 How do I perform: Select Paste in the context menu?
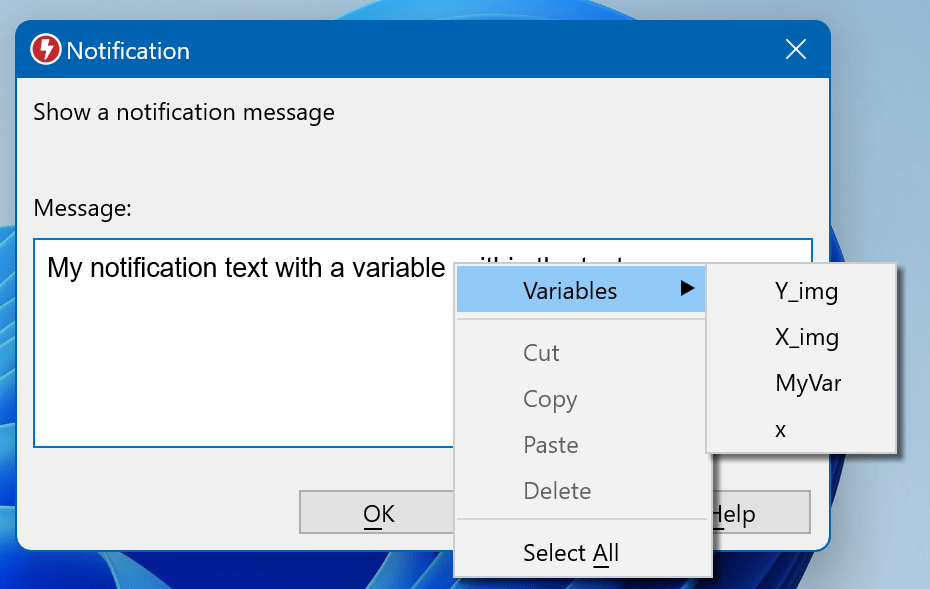point(551,445)
